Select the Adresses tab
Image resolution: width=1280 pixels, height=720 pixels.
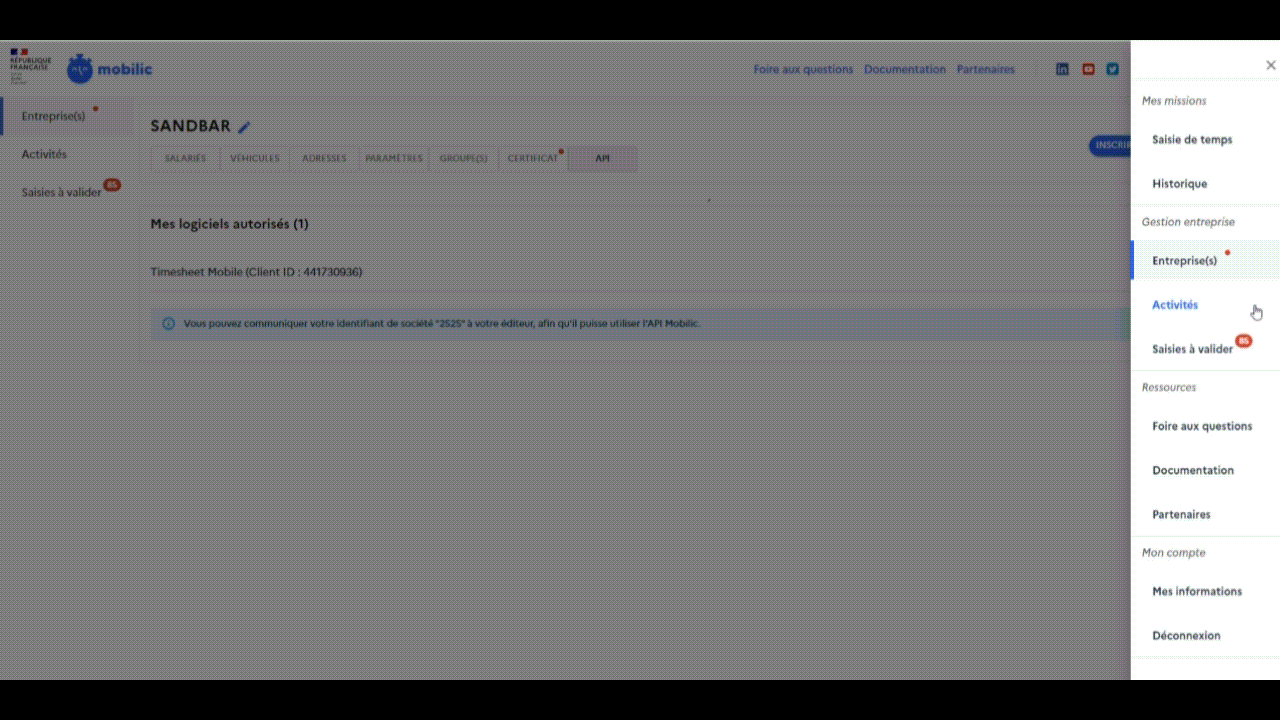pos(324,158)
